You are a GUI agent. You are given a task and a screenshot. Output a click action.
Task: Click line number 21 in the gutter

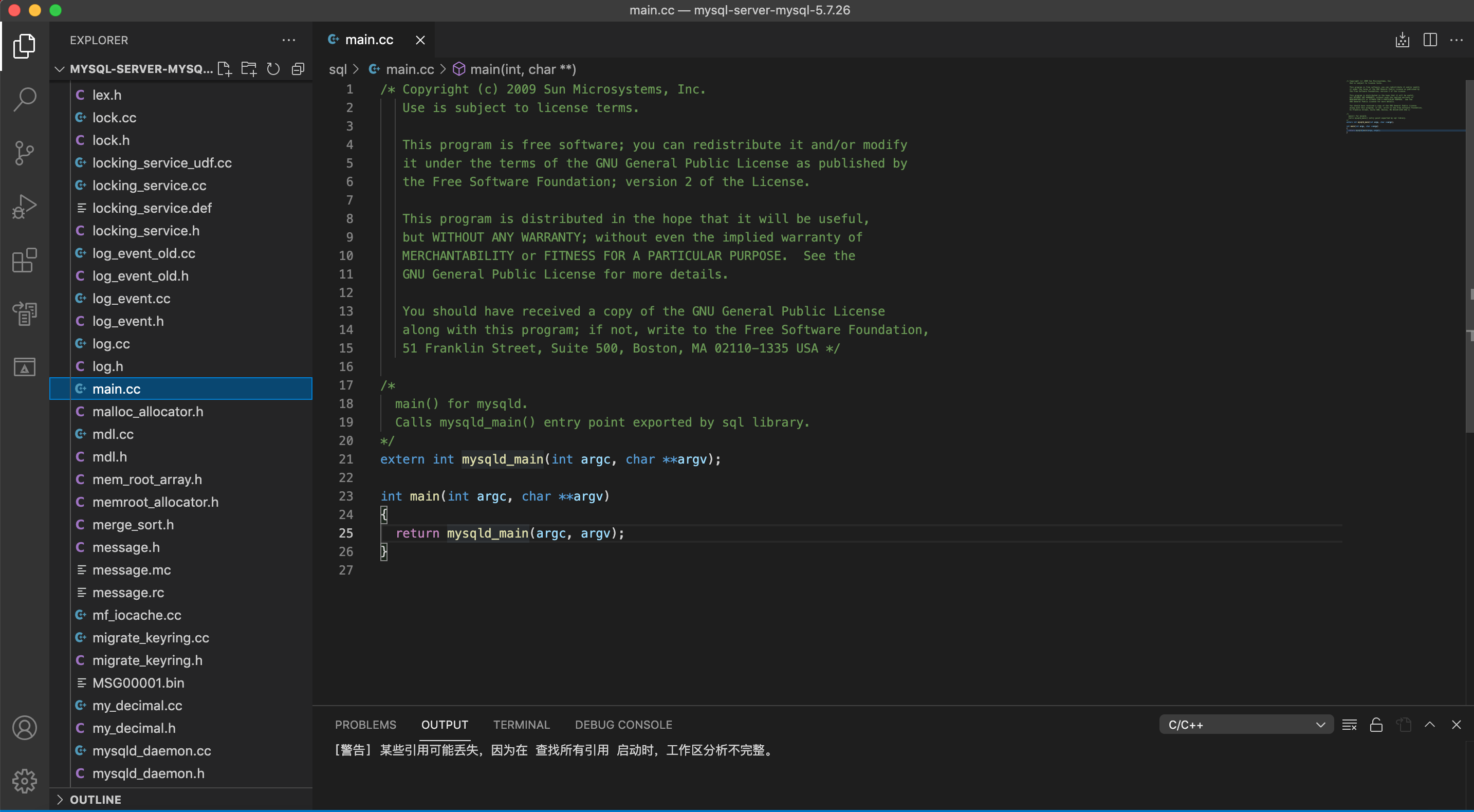345,459
